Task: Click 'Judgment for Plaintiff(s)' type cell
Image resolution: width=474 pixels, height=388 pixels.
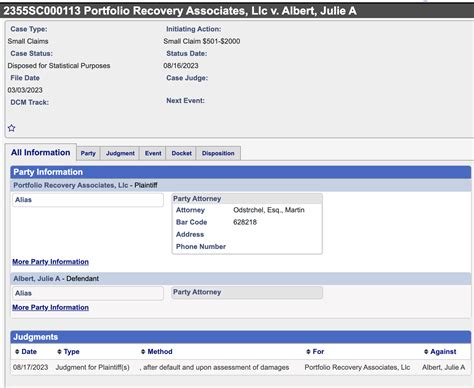Action: tap(92, 367)
